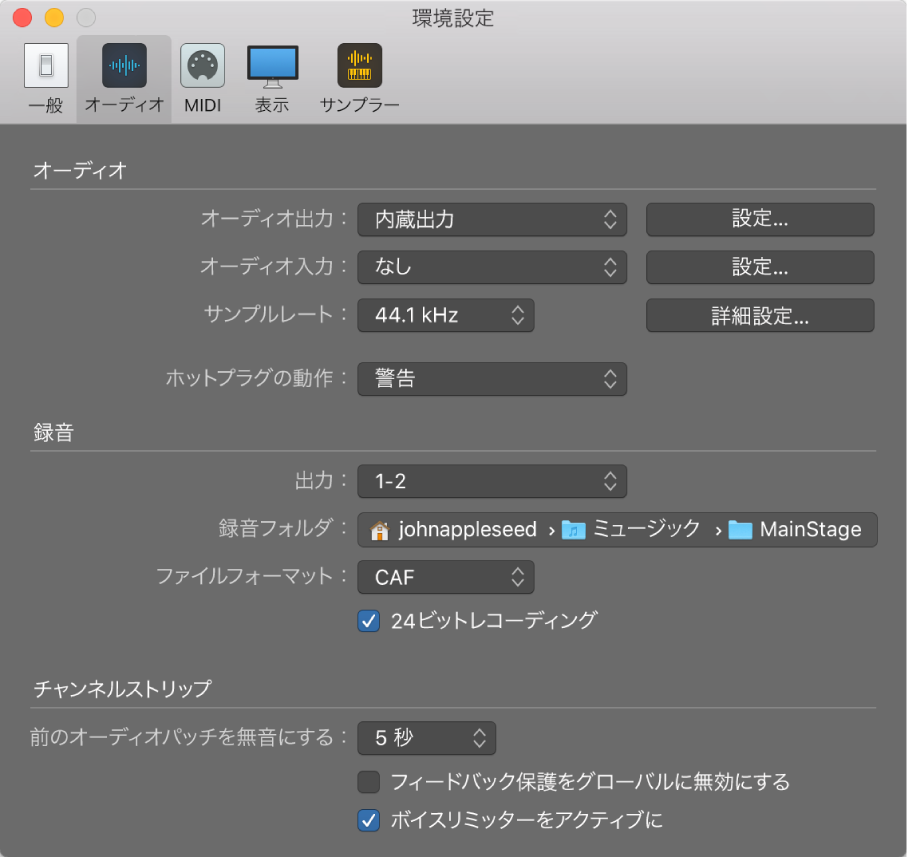Open the サンプルレート 44.1 kHz dropdown

(445, 315)
